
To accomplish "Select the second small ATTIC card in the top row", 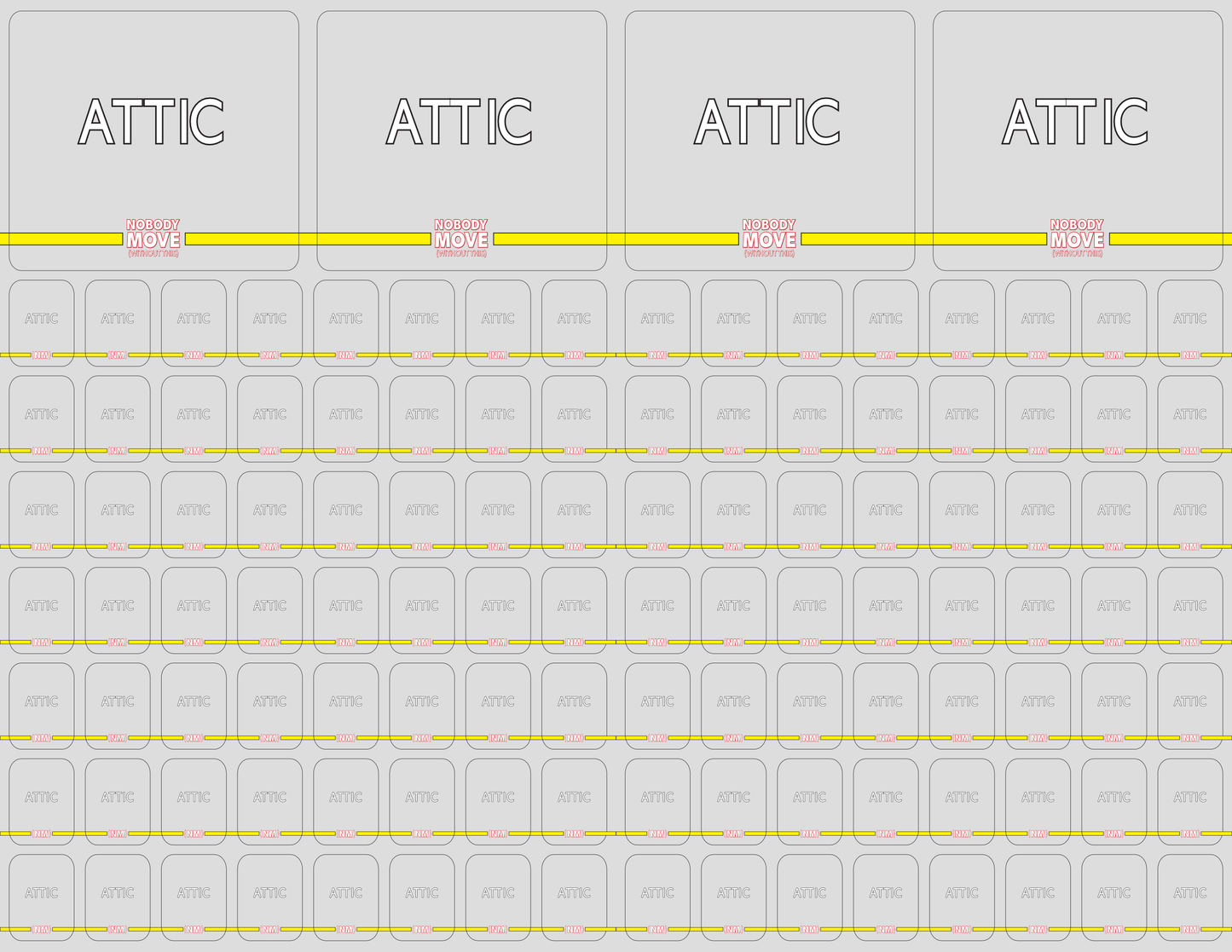I will click(x=118, y=323).
